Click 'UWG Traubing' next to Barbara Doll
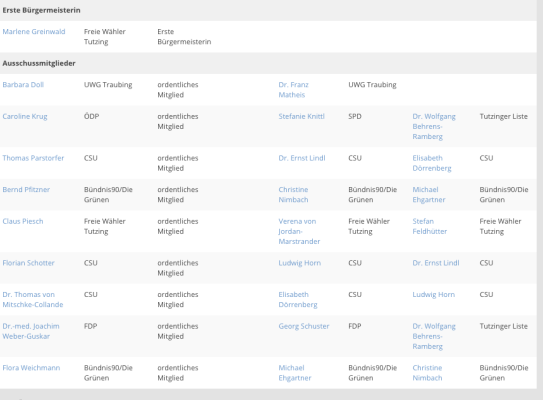Viewport: 543px width, 400px height. click(x=108, y=85)
